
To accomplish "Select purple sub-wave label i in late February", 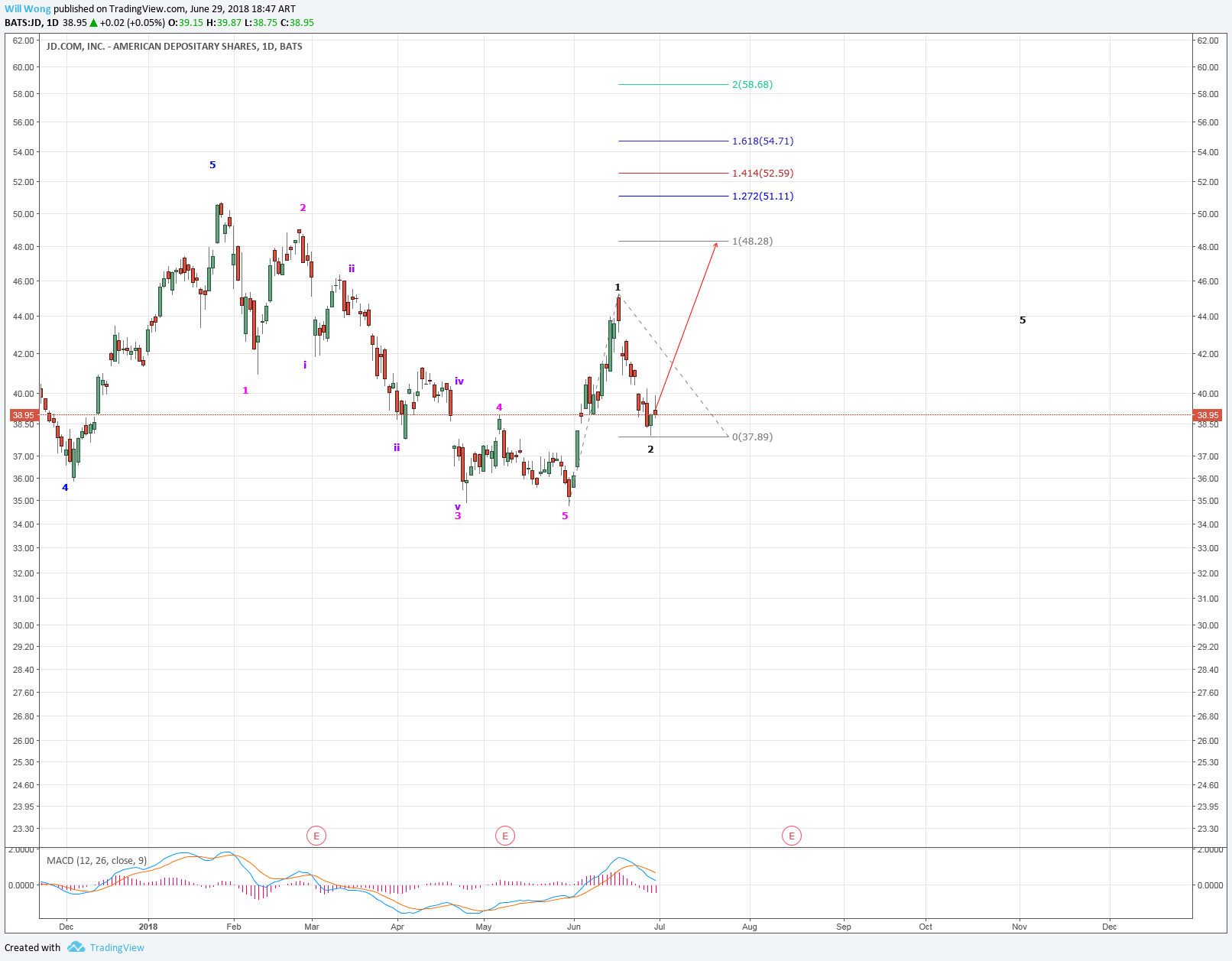I will click(x=305, y=365).
